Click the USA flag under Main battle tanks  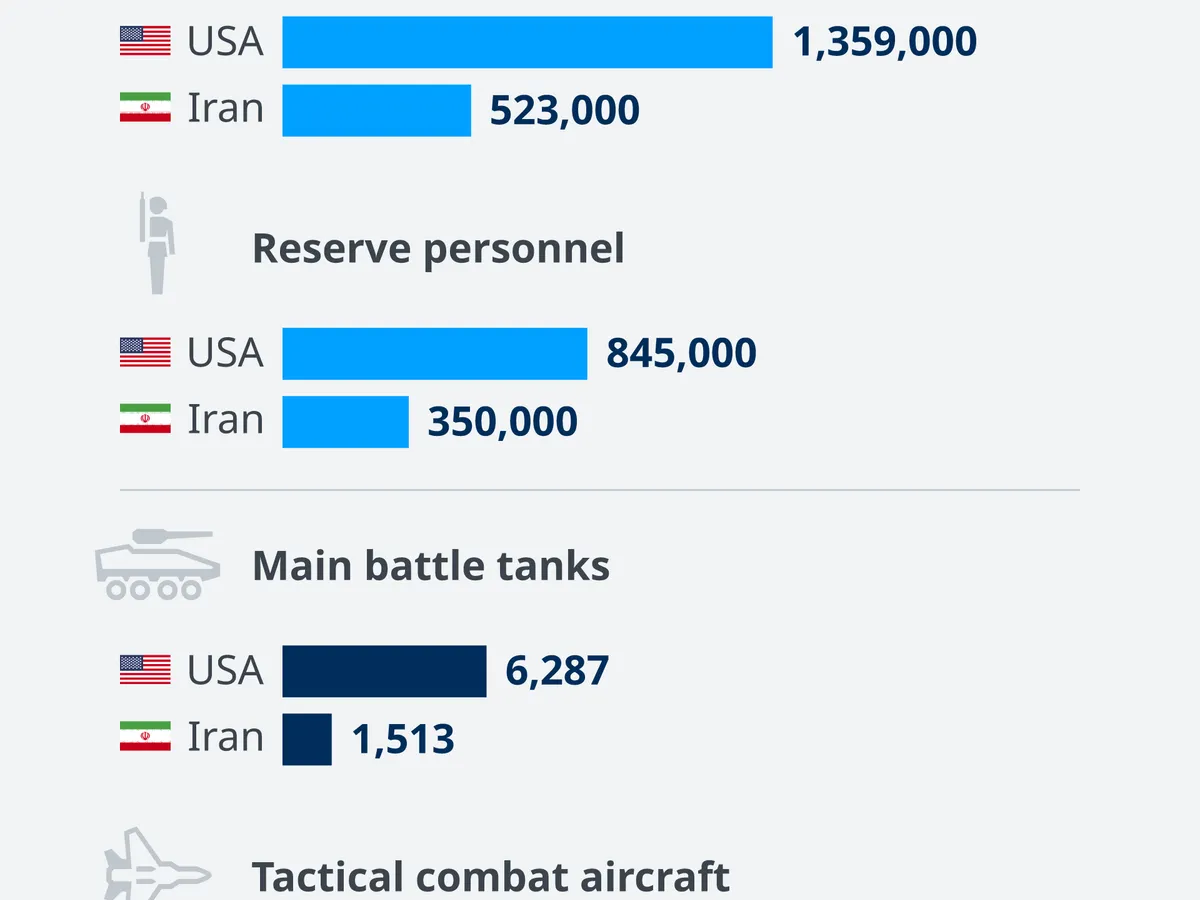(x=145, y=669)
